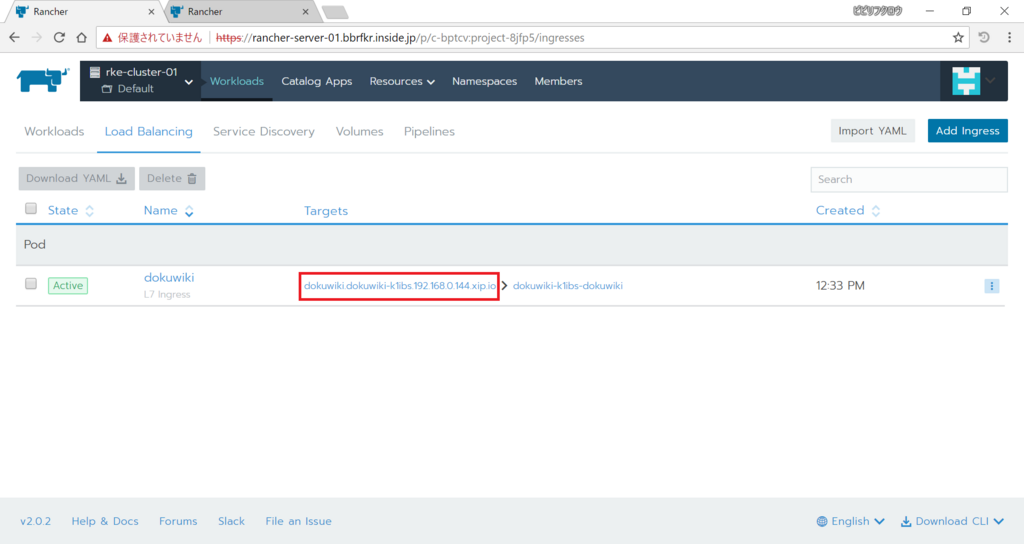Viewport: 1024px width, 544px height.
Task: Click the Add Ingress button
Action: pos(967,131)
